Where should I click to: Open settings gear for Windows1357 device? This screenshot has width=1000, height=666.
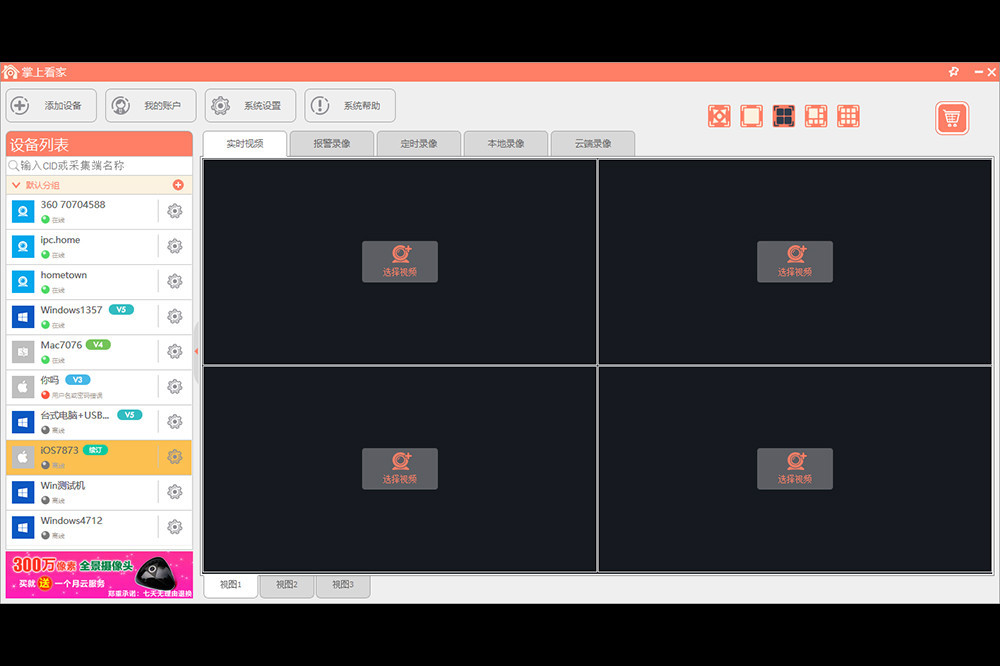[x=175, y=316]
